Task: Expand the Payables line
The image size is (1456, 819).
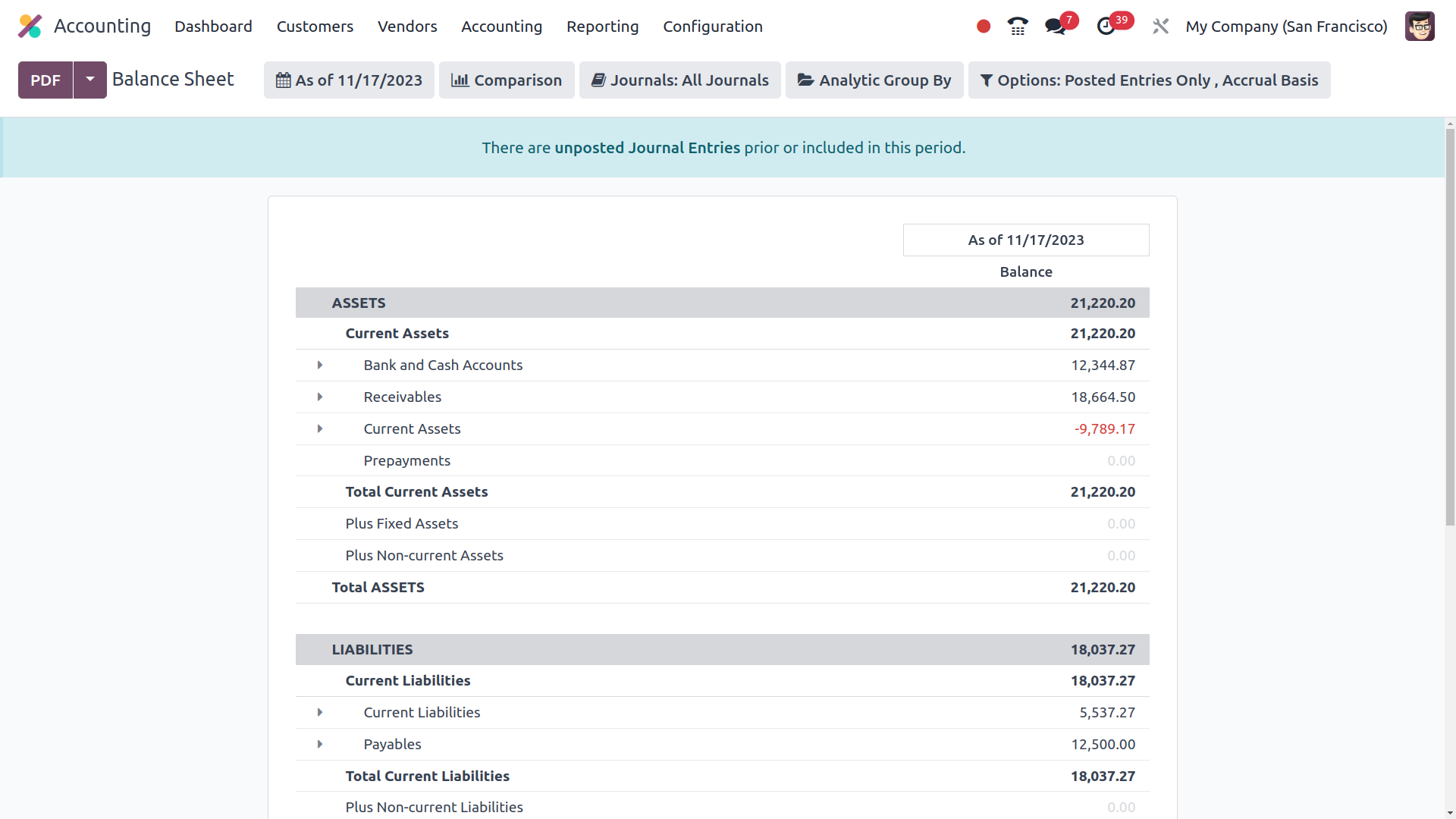Action: (x=319, y=744)
